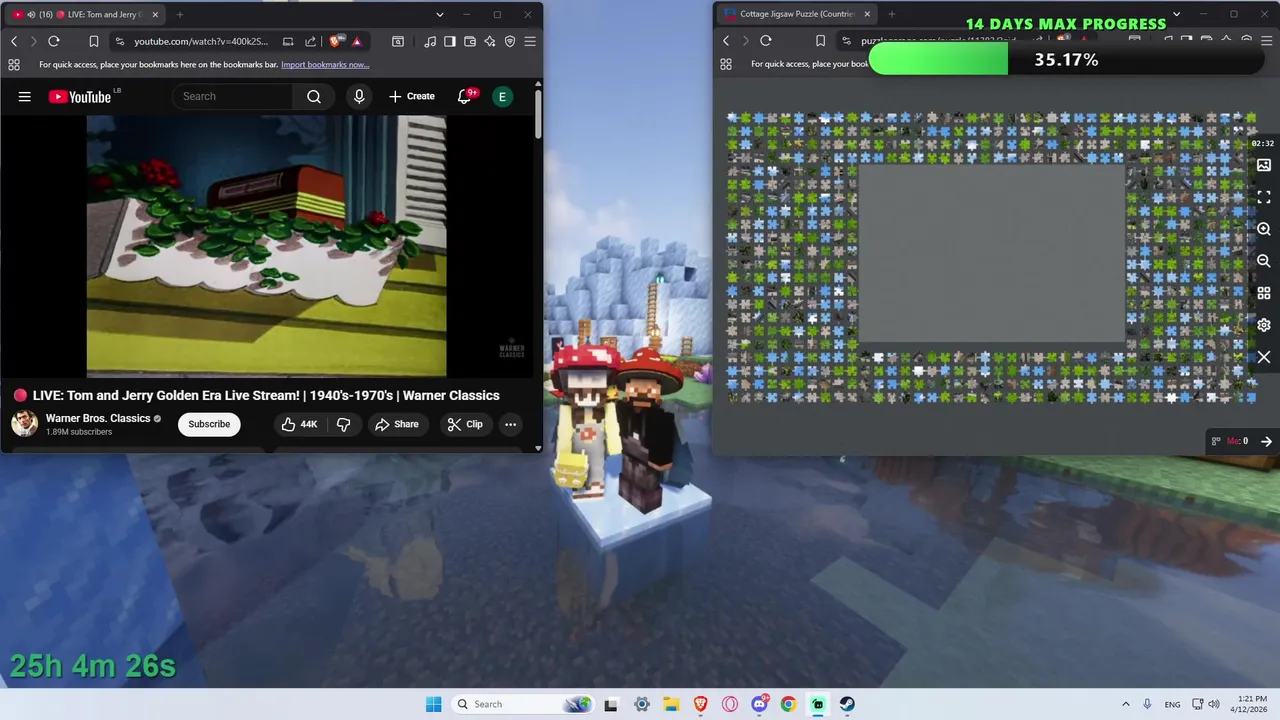Reload the Cottage Jigsaw Puzzle page
1280x720 pixels.
pyautogui.click(x=766, y=41)
